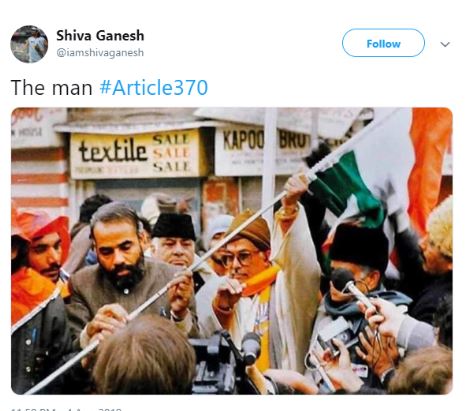Click the man in black fur cap behind microphone
This screenshot has height=411, width=475.
click(358, 267)
